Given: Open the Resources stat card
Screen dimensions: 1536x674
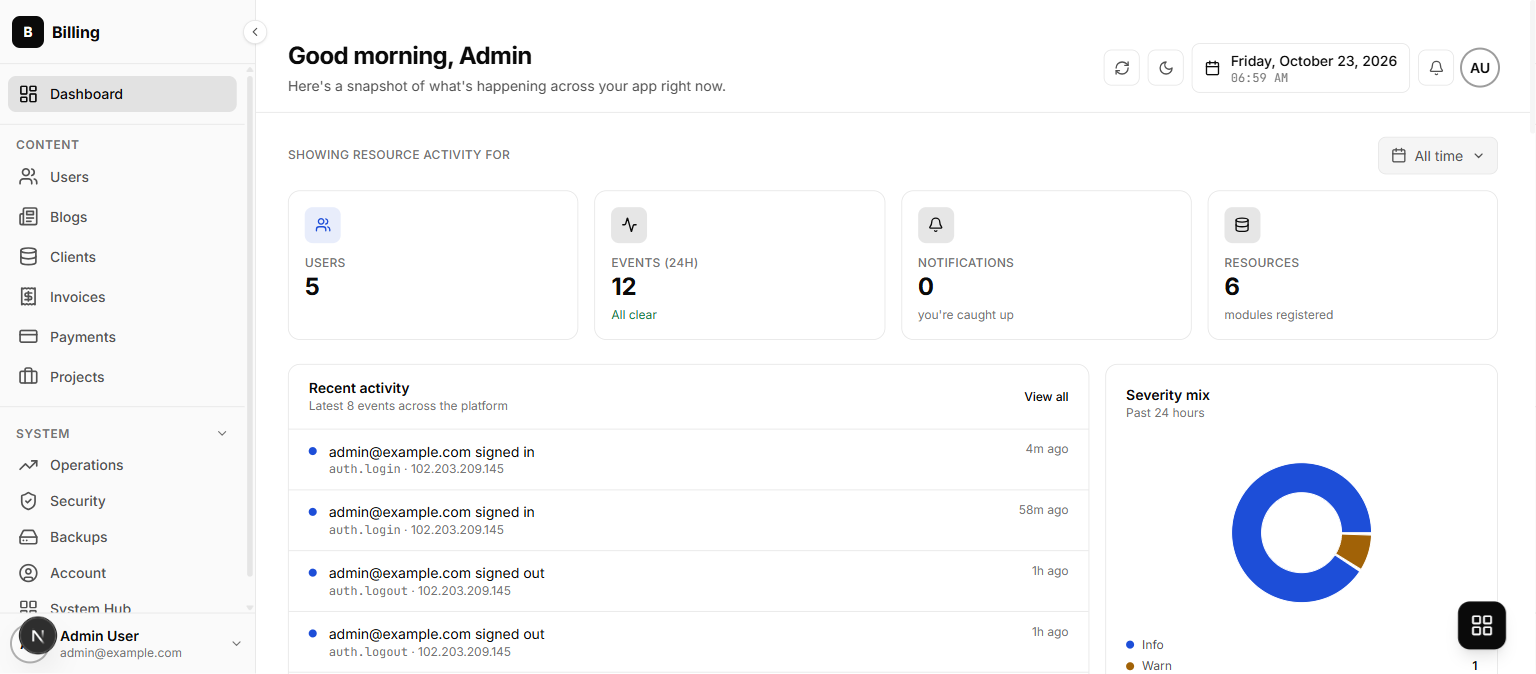Looking at the screenshot, I should pos(1353,265).
